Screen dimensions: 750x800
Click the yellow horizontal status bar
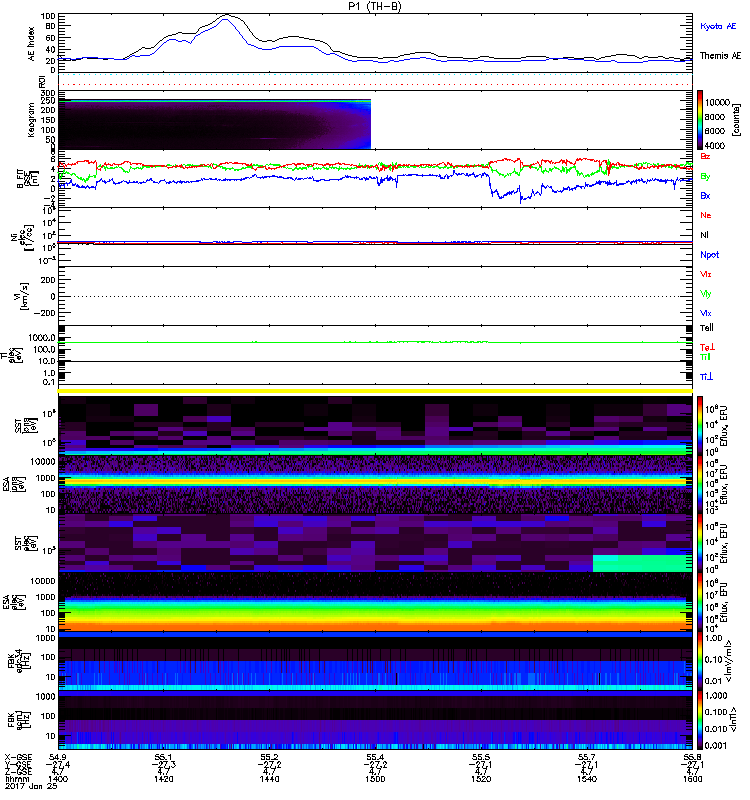point(375,391)
